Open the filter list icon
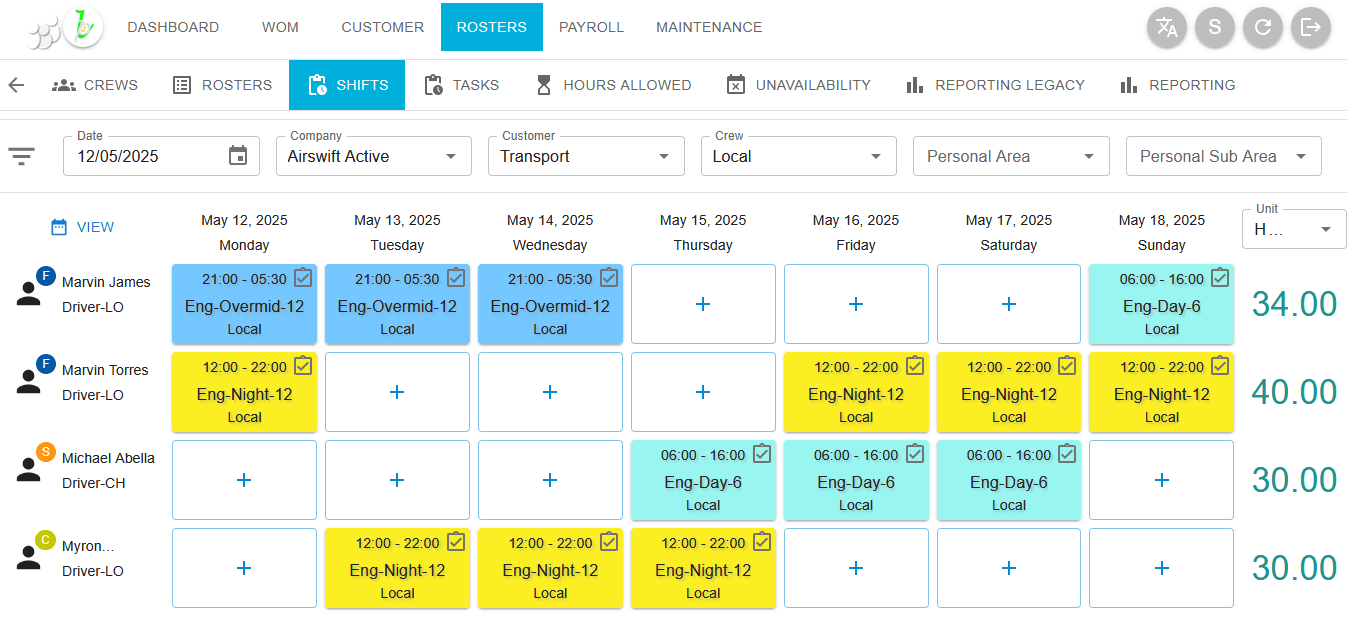1347x640 pixels. tap(22, 156)
